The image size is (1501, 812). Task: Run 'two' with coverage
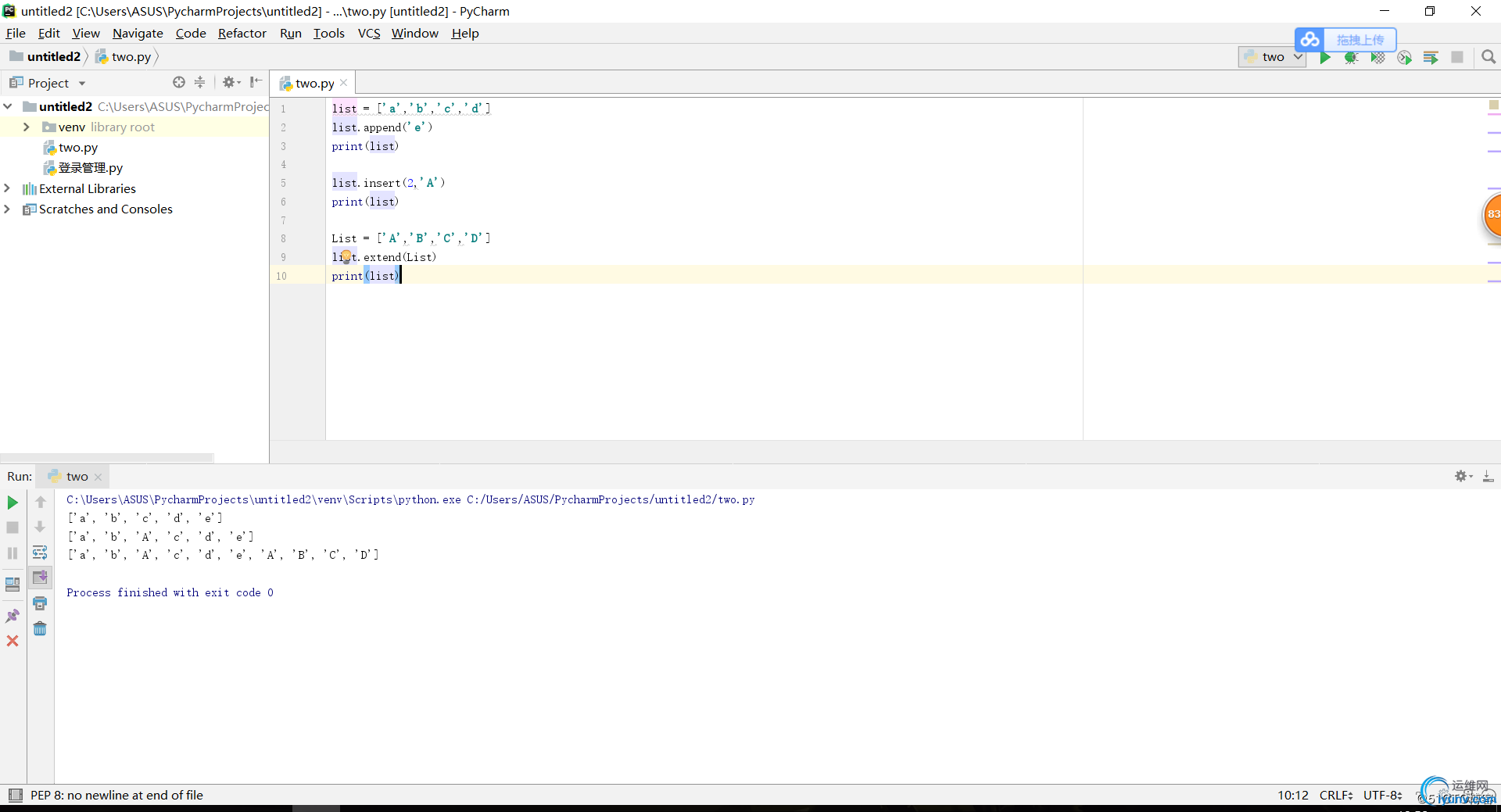tap(1377, 57)
